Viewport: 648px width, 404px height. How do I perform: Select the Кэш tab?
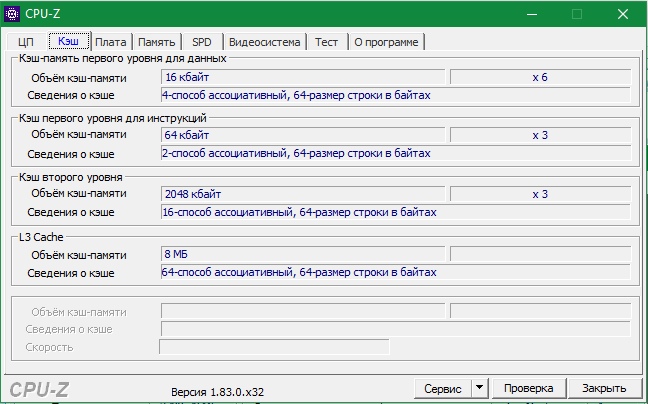click(69, 41)
